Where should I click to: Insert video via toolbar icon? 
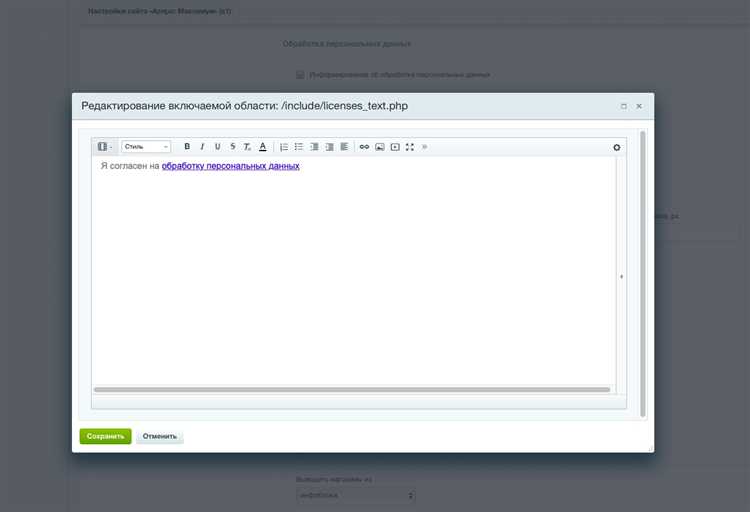tap(395, 147)
